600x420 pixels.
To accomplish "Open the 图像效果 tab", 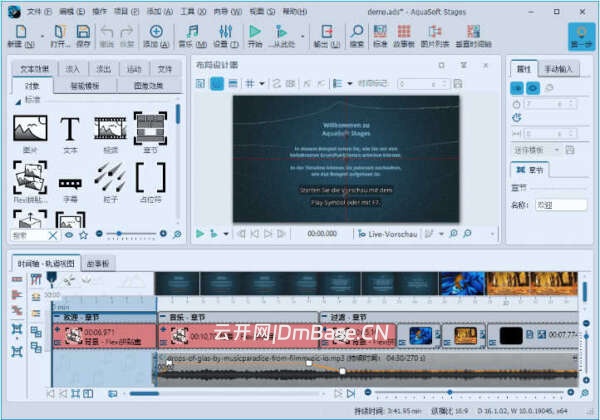I will tap(148, 86).
